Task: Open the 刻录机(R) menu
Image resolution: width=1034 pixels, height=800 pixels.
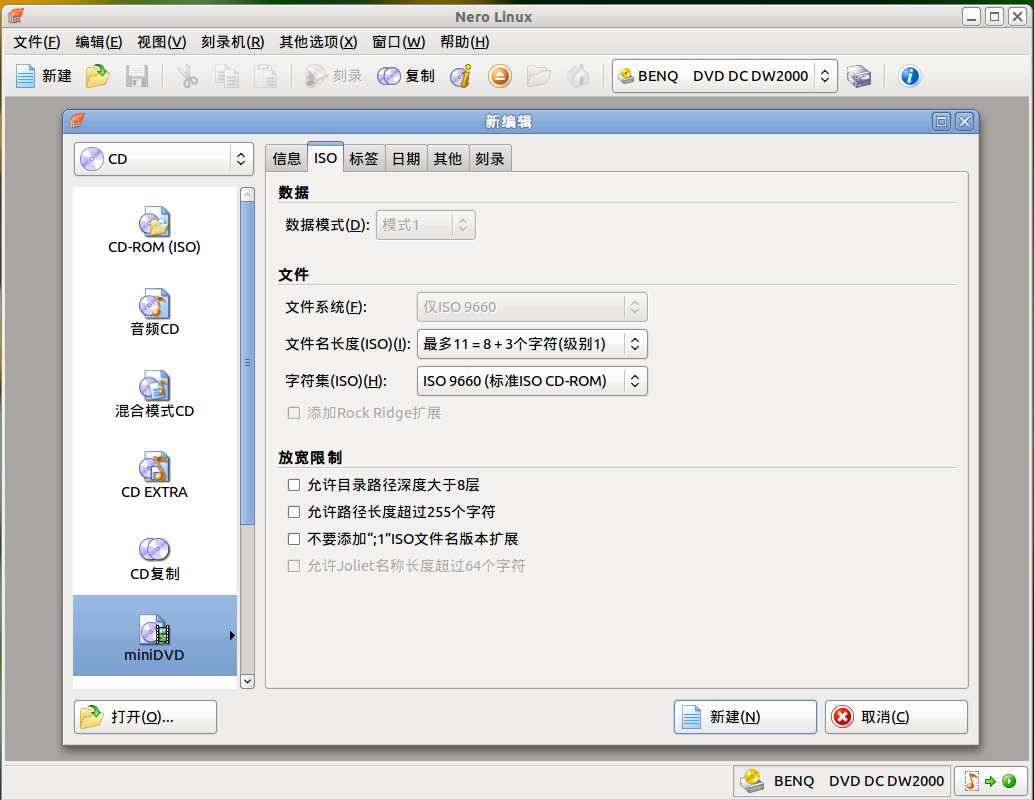Action: 233,42
